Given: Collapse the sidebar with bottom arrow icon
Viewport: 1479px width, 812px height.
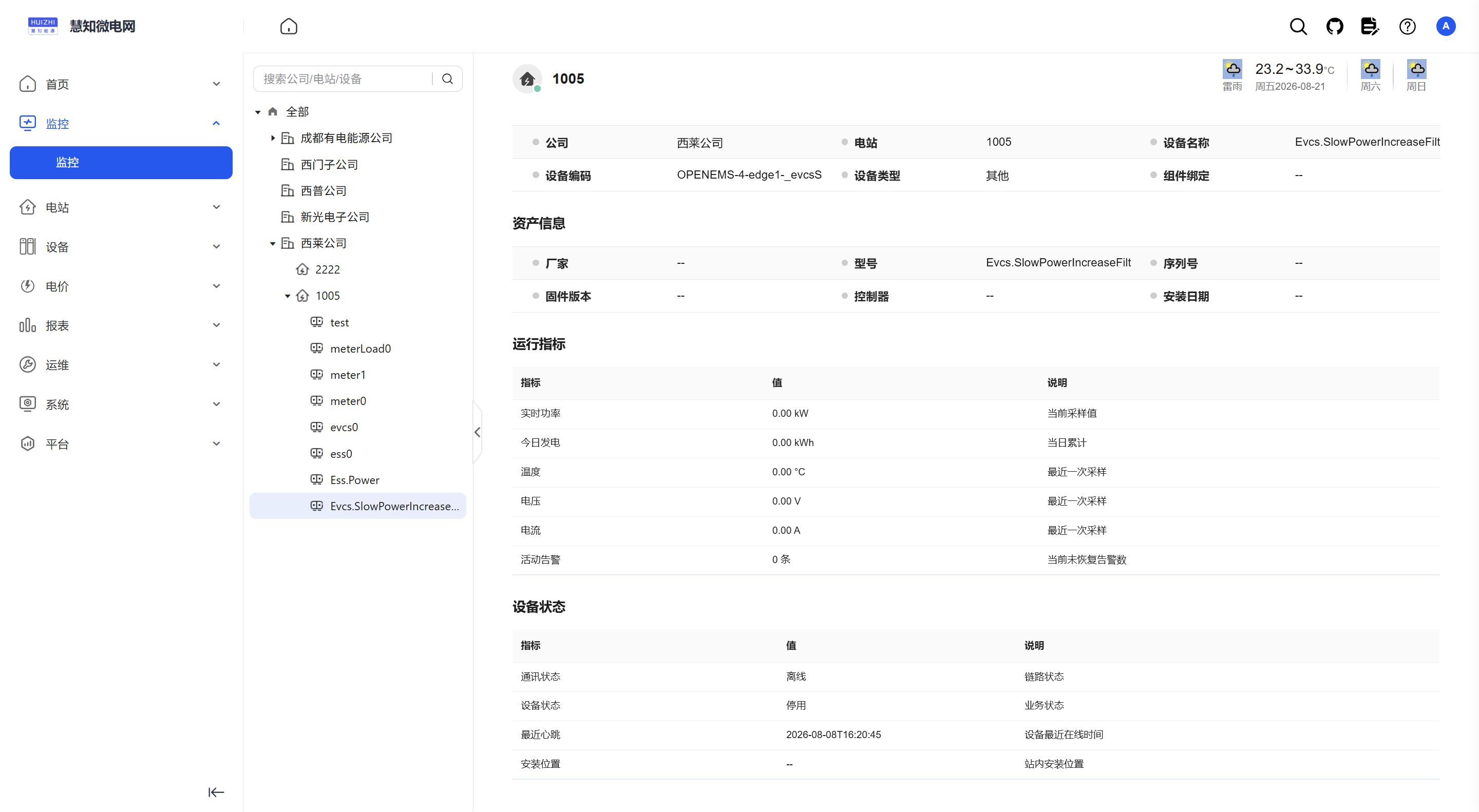Looking at the screenshot, I should click(216, 792).
